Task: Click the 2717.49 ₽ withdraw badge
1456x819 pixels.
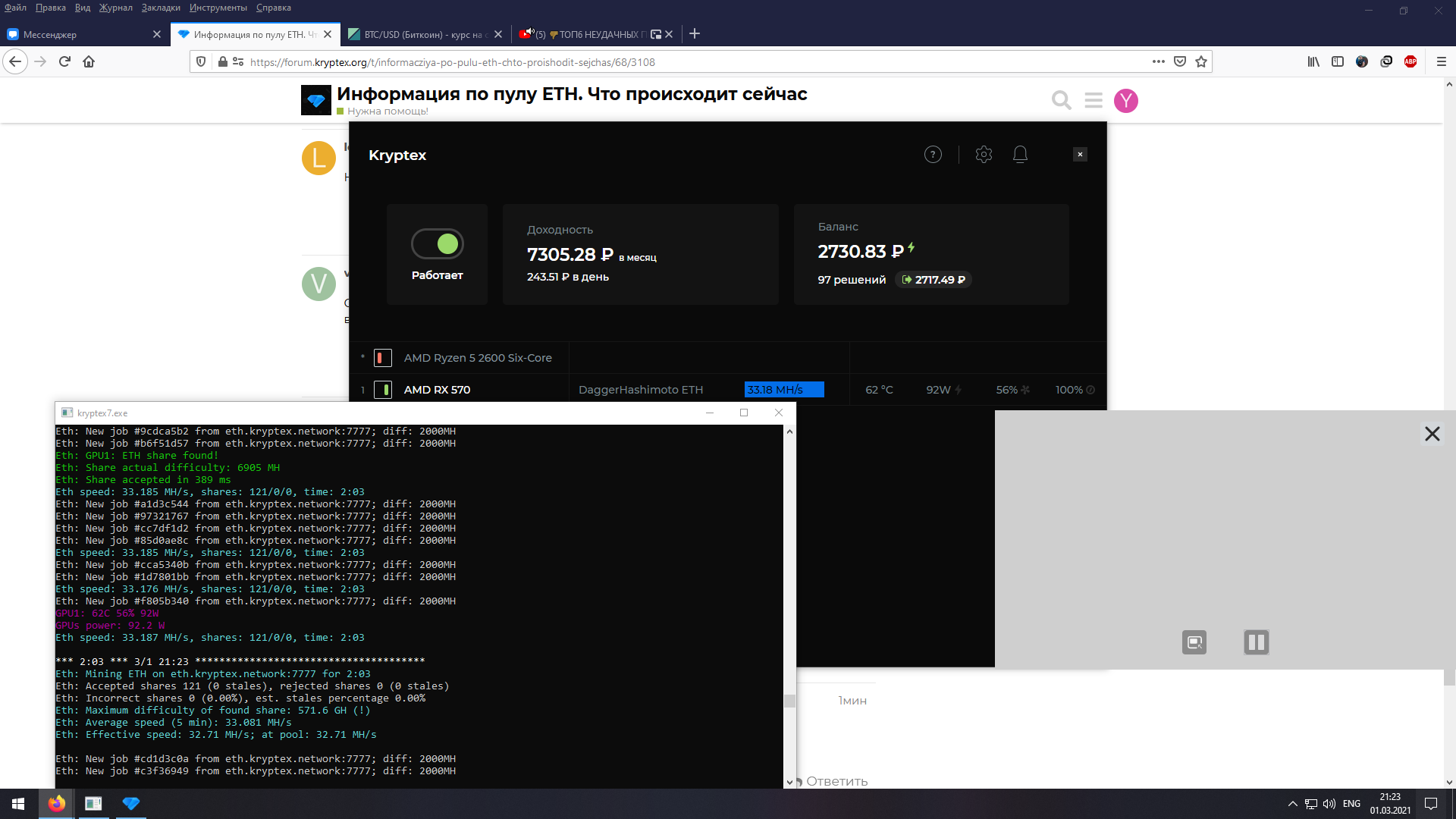Action: [x=934, y=280]
